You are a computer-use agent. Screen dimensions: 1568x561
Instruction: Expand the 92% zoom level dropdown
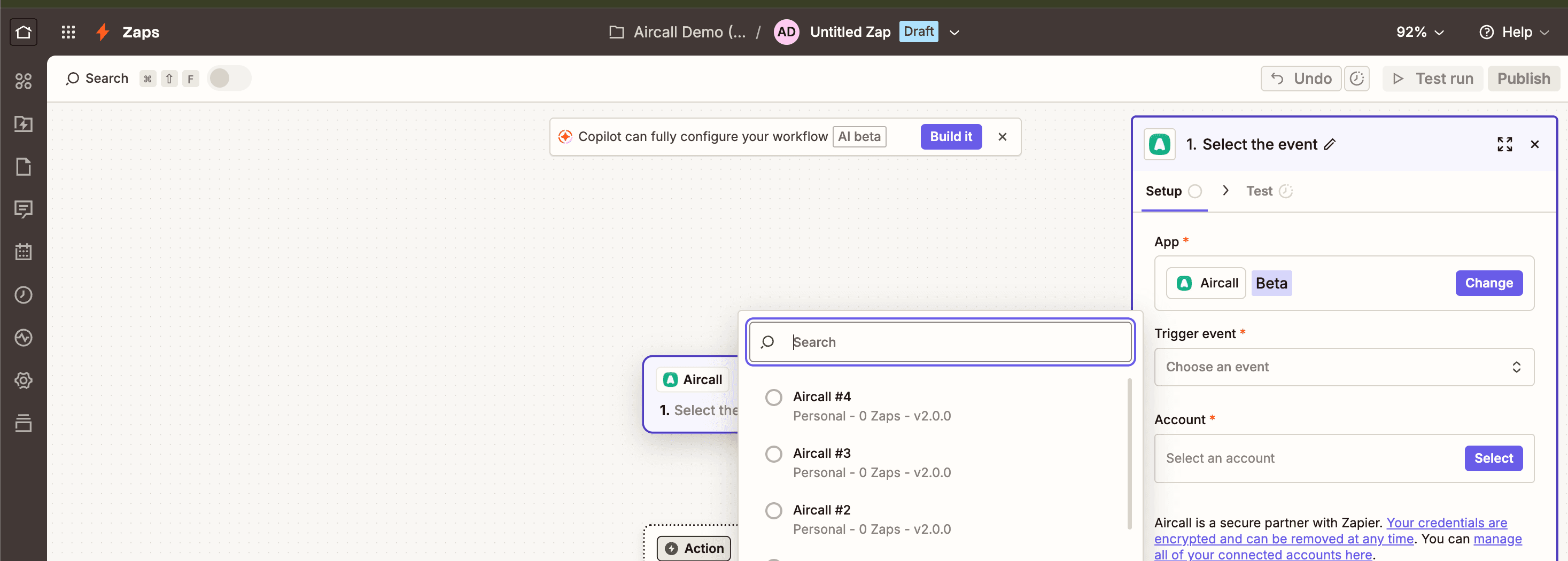[x=1419, y=32]
